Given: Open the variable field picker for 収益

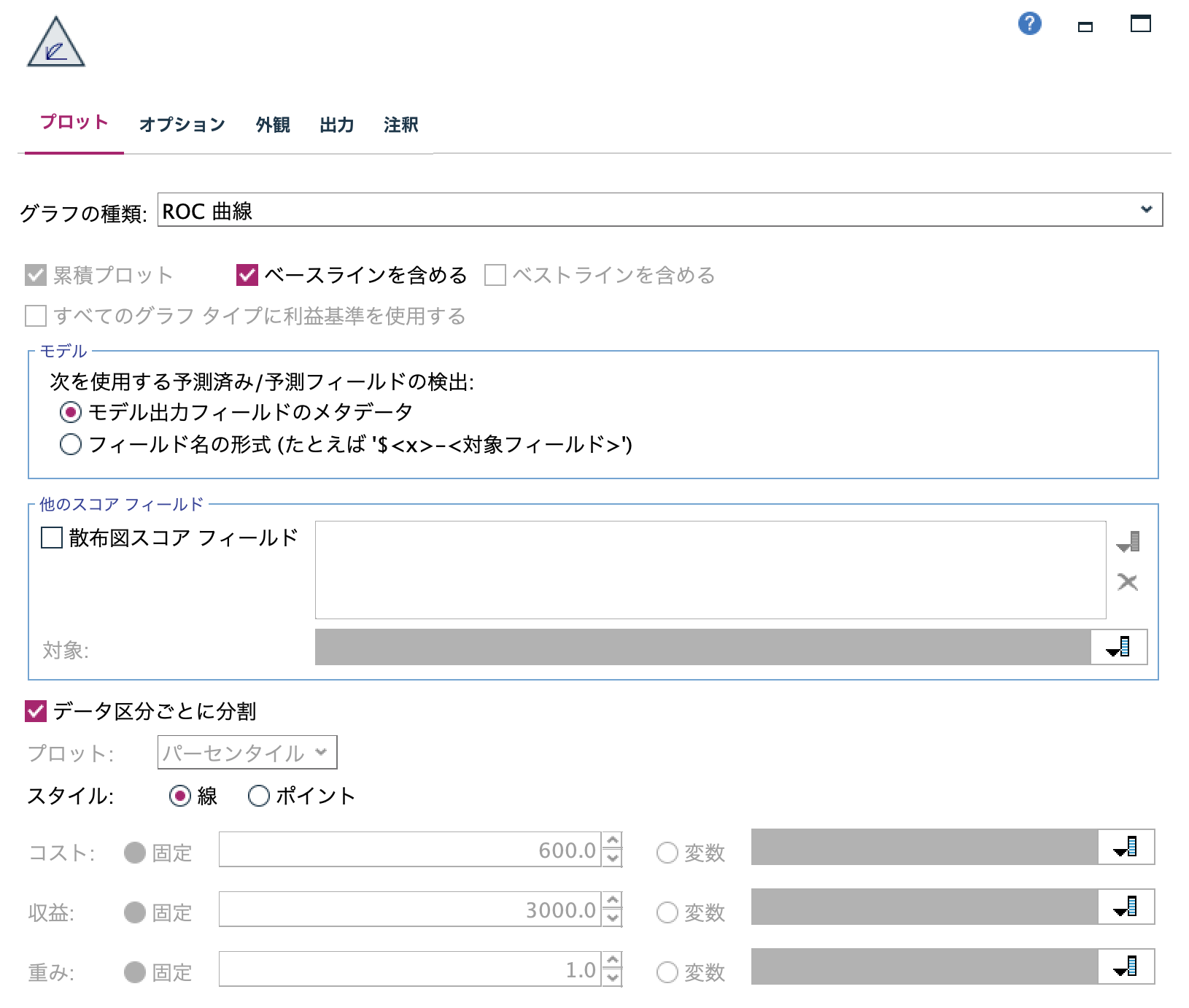Looking at the screenshot, I should pyautogui.click(x=1125, y=910).
